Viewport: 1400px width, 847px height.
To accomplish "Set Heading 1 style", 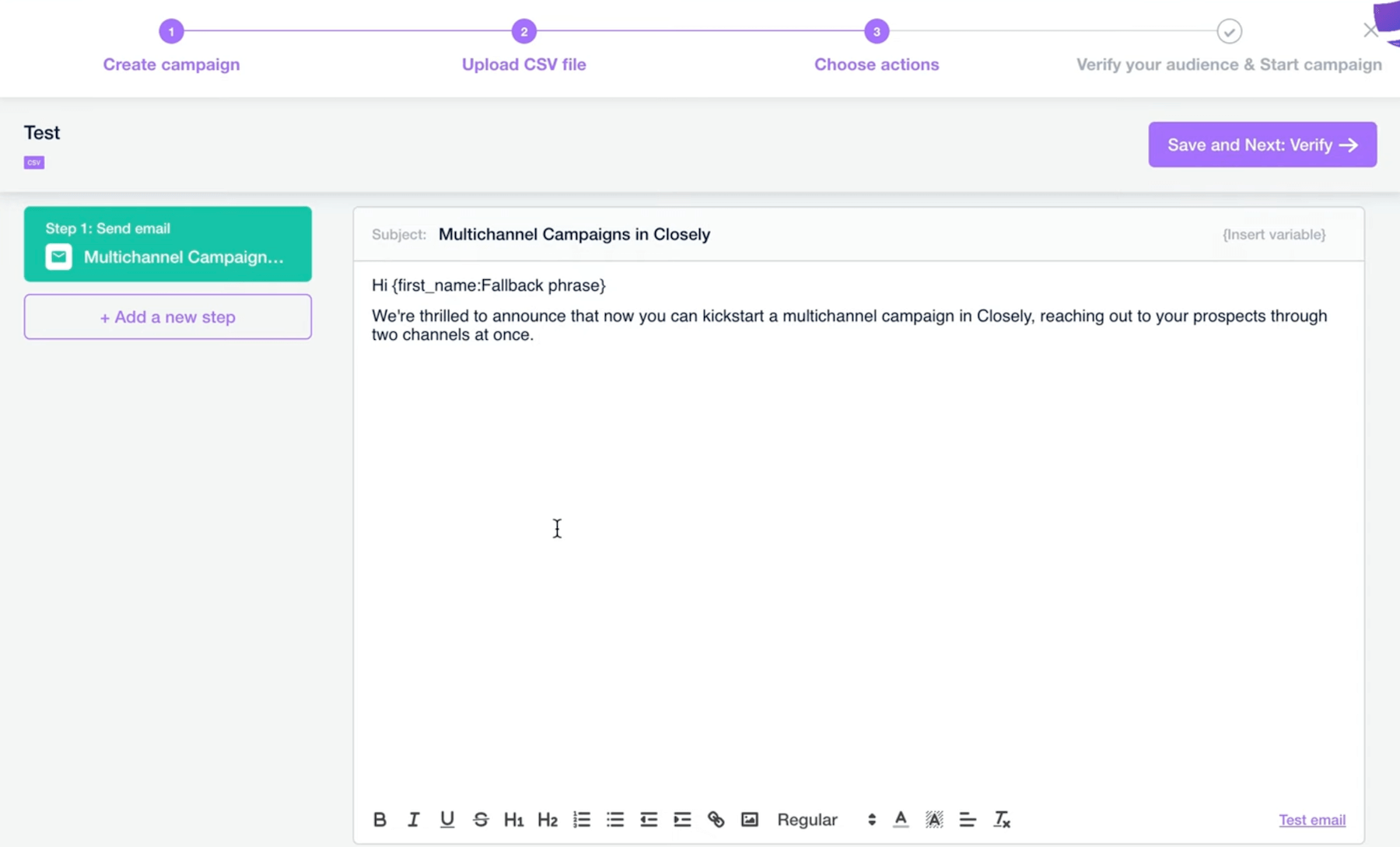I will (x=513, y=819).
